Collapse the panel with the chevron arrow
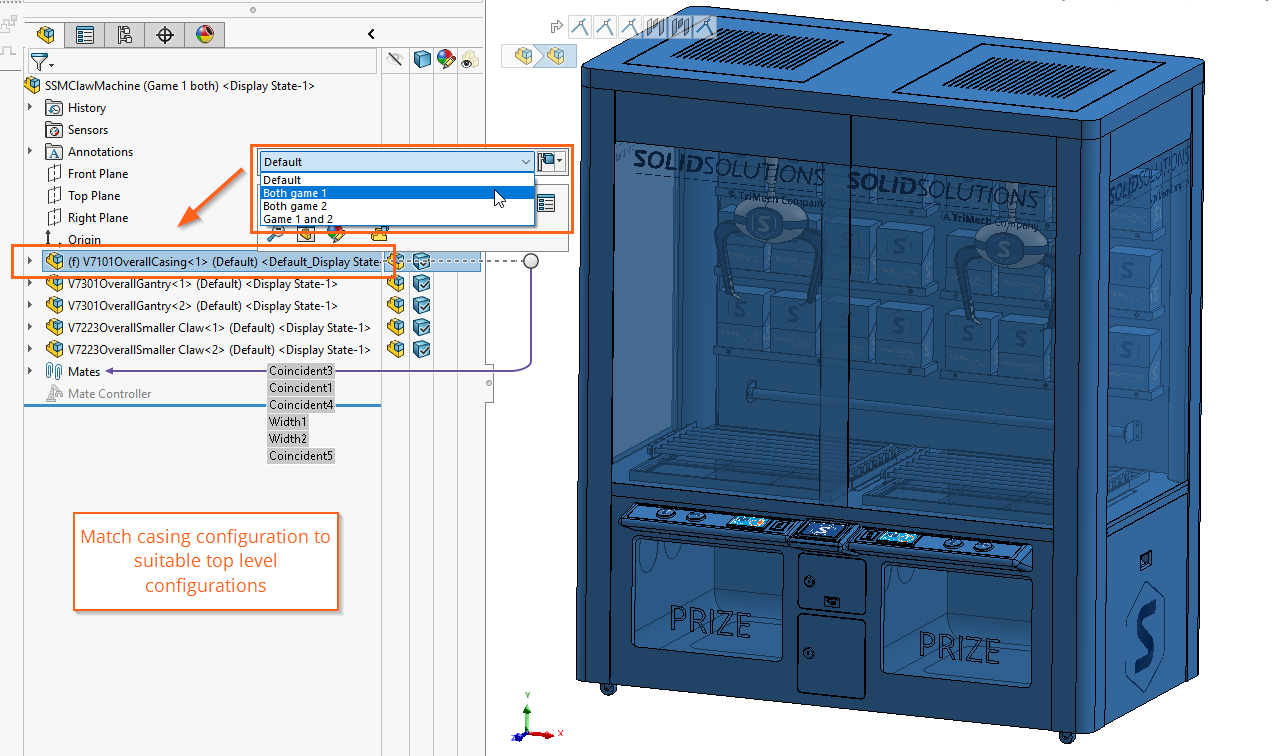Image resolution: width=1277 pixels, height=756 pixels. tap(370, 33)
